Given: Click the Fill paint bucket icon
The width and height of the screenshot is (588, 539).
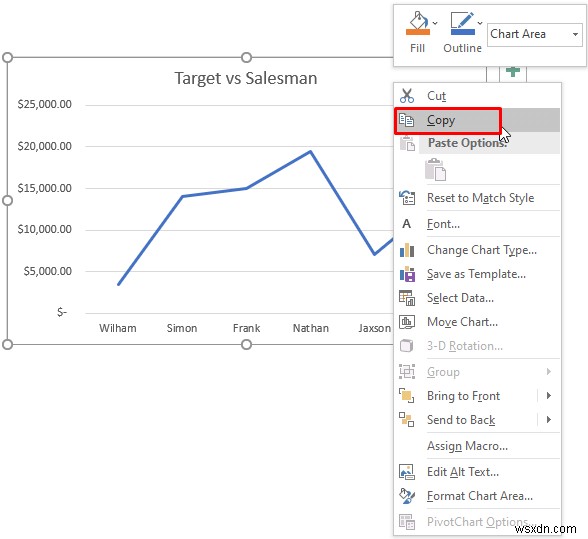Looking at the screenshot, I should pyautogui.click(x=418, y=23).
